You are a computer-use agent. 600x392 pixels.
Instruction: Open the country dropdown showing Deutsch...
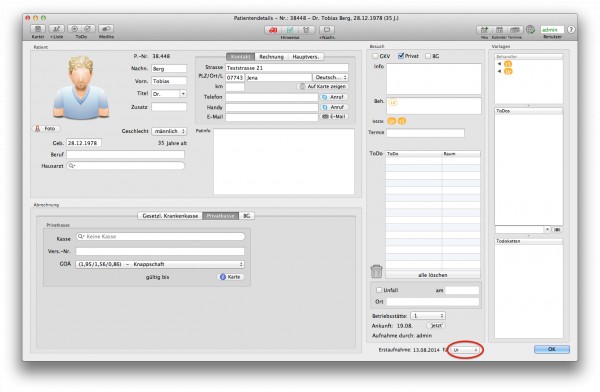pos(331,77)
